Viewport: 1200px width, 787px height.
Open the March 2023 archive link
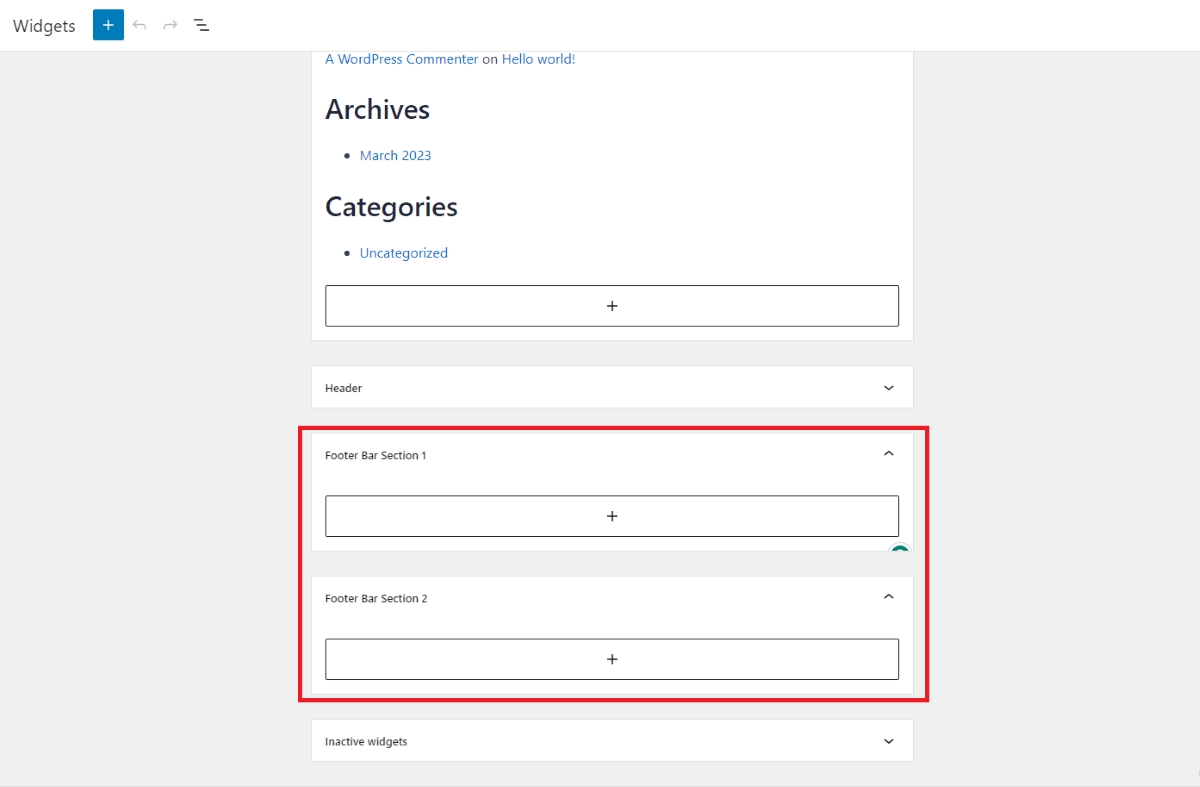395,155
